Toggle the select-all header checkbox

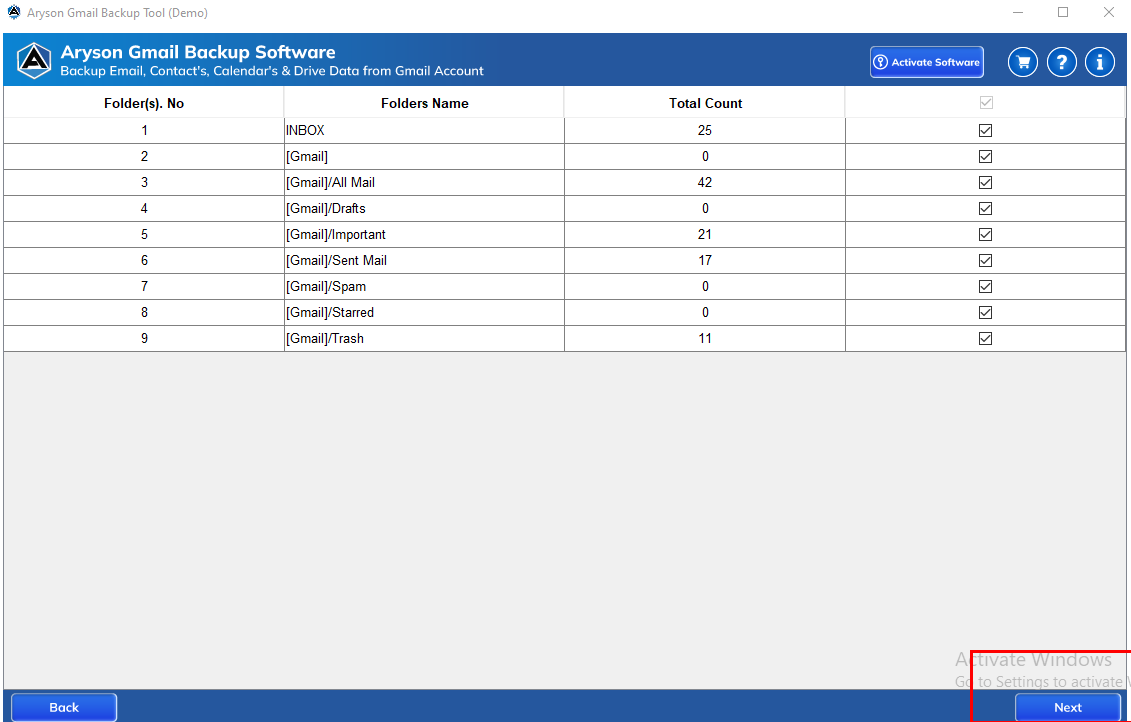(x=986, y=103)
